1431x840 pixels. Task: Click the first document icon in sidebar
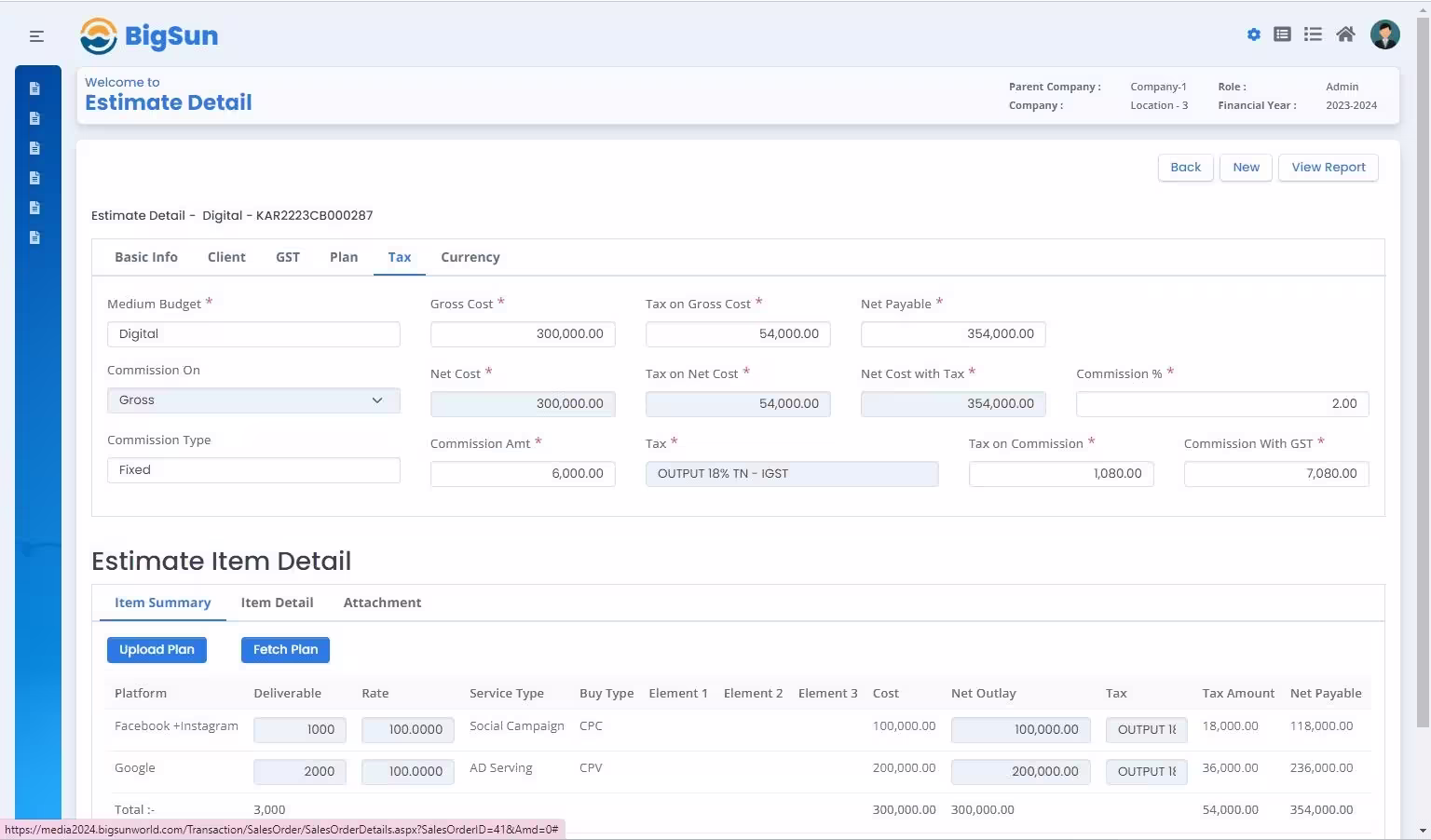pyautogui.click(x=35, y=88)
